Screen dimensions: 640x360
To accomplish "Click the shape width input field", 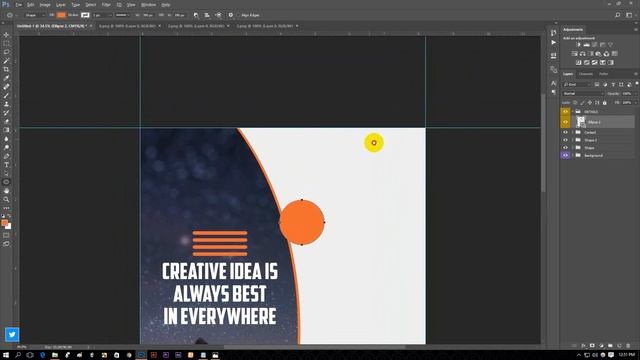I will coord(147,15).
